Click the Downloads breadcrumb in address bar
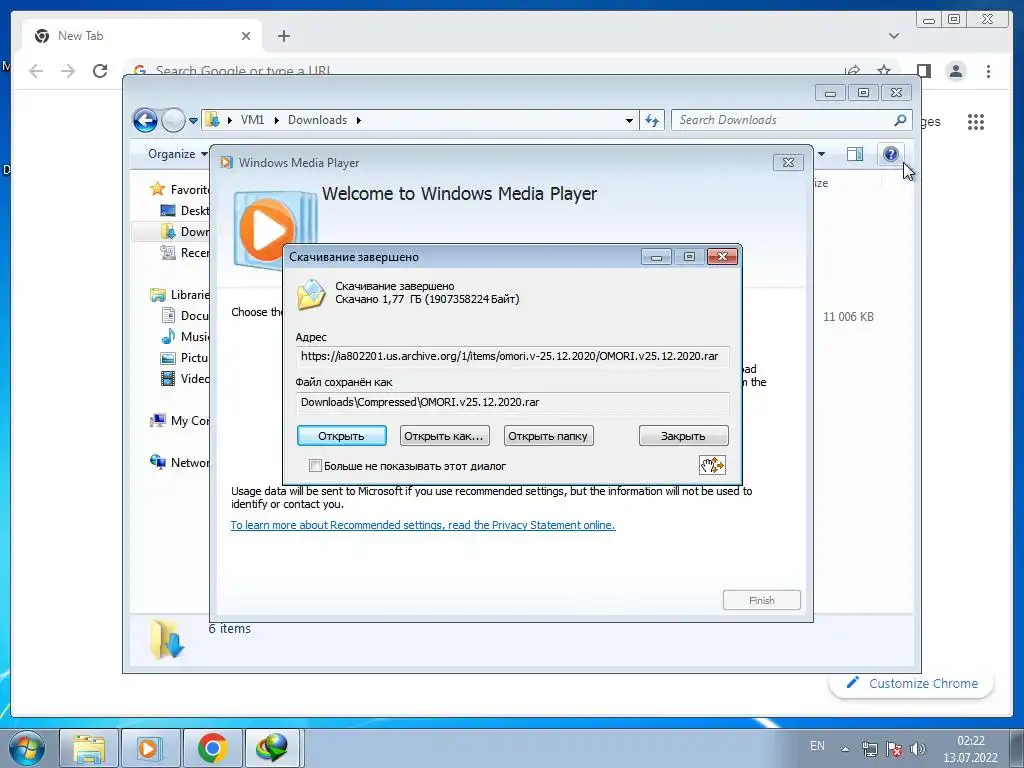 317,120
